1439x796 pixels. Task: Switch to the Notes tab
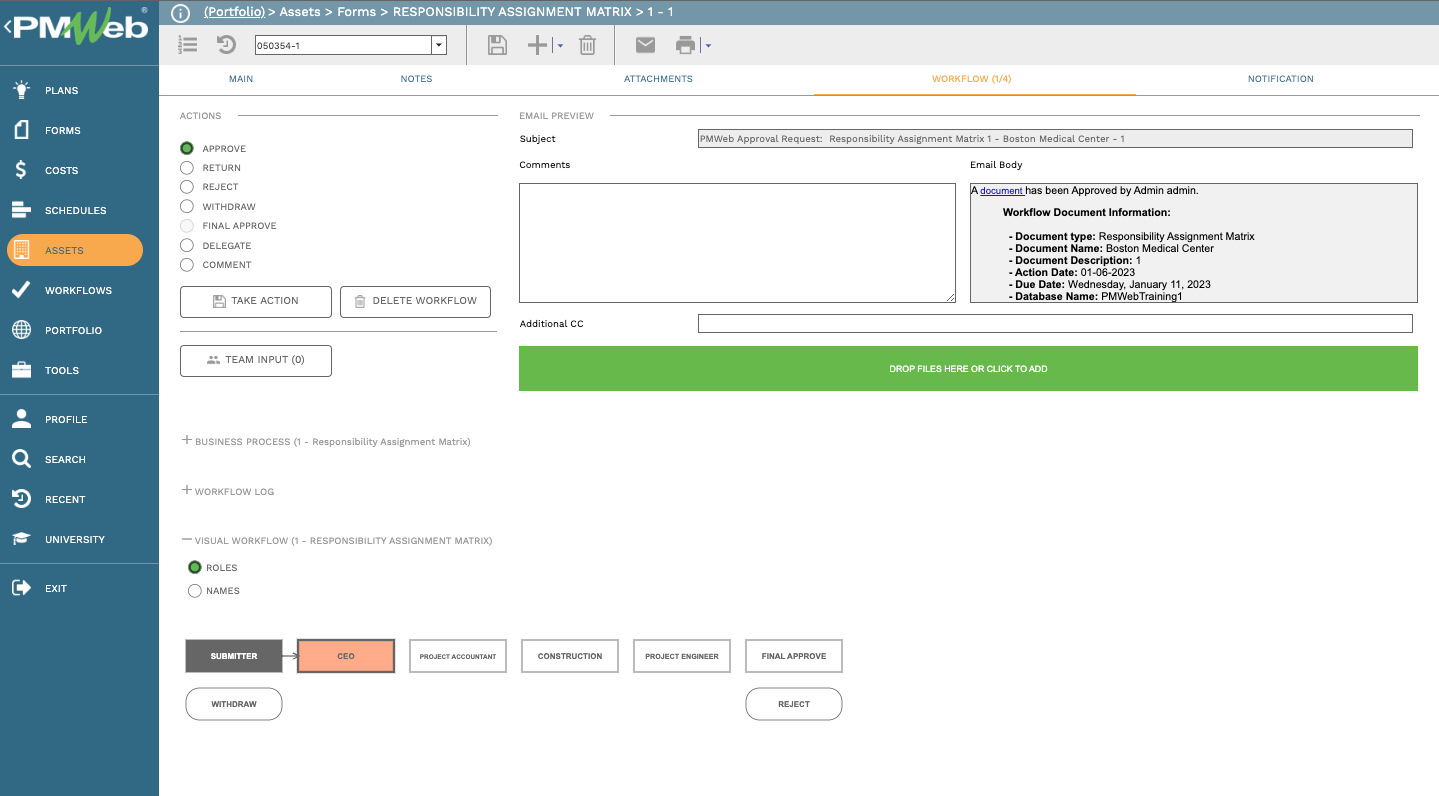tap(416, 79)
